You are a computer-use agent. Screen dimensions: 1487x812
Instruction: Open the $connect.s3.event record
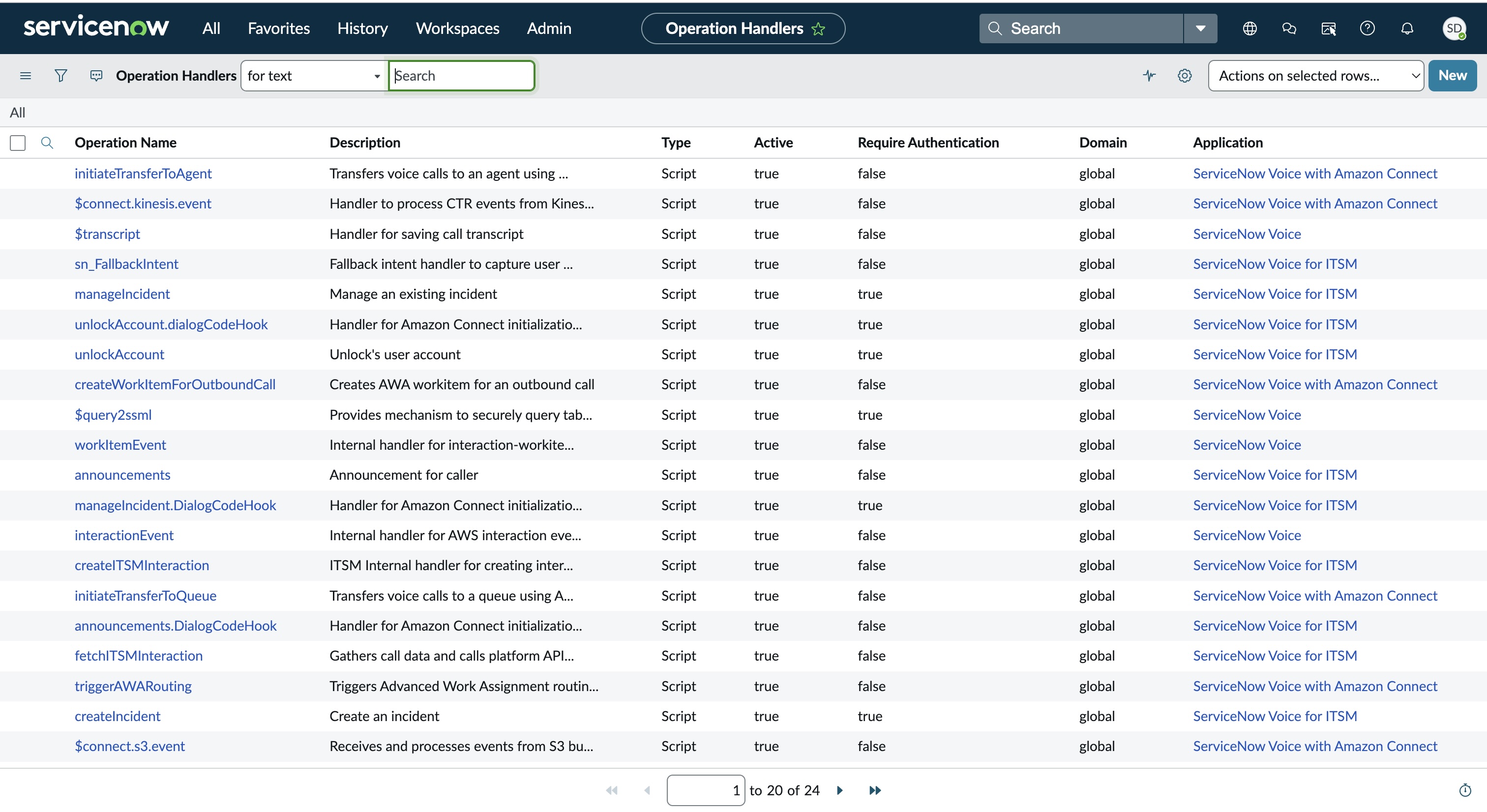130,746
